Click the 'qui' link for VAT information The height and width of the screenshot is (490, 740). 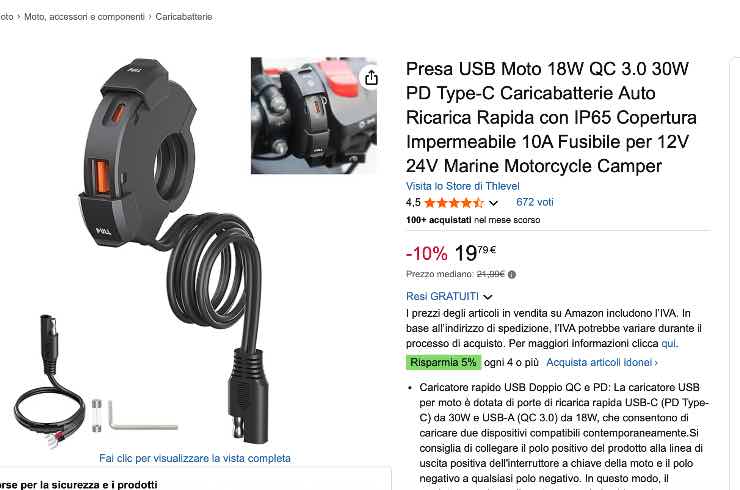point(669,343)
